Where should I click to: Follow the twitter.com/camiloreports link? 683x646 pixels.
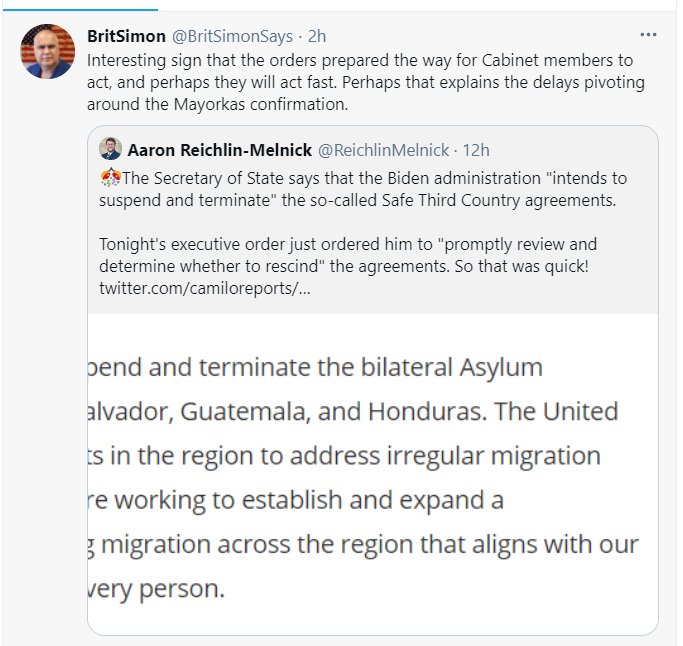pyautogui.click(x=205, y=288)
